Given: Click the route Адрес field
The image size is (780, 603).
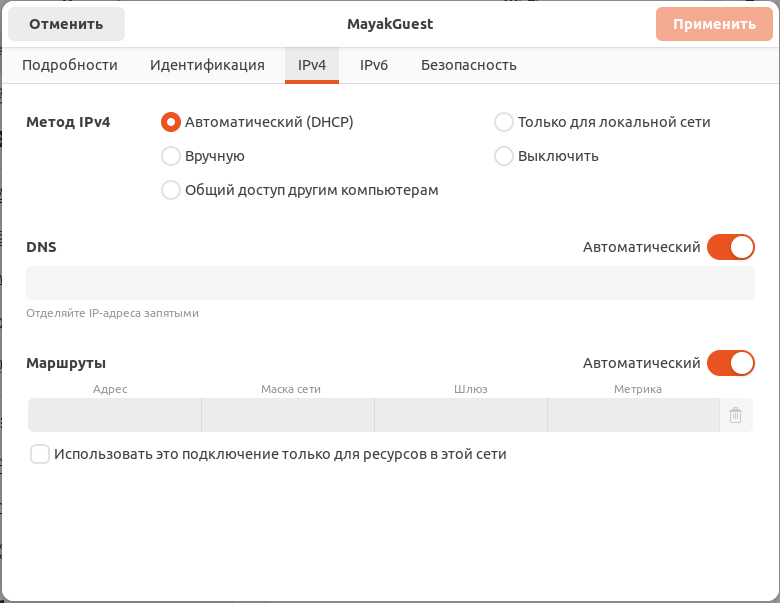Looking at the screenshot, I should point(114,415).
